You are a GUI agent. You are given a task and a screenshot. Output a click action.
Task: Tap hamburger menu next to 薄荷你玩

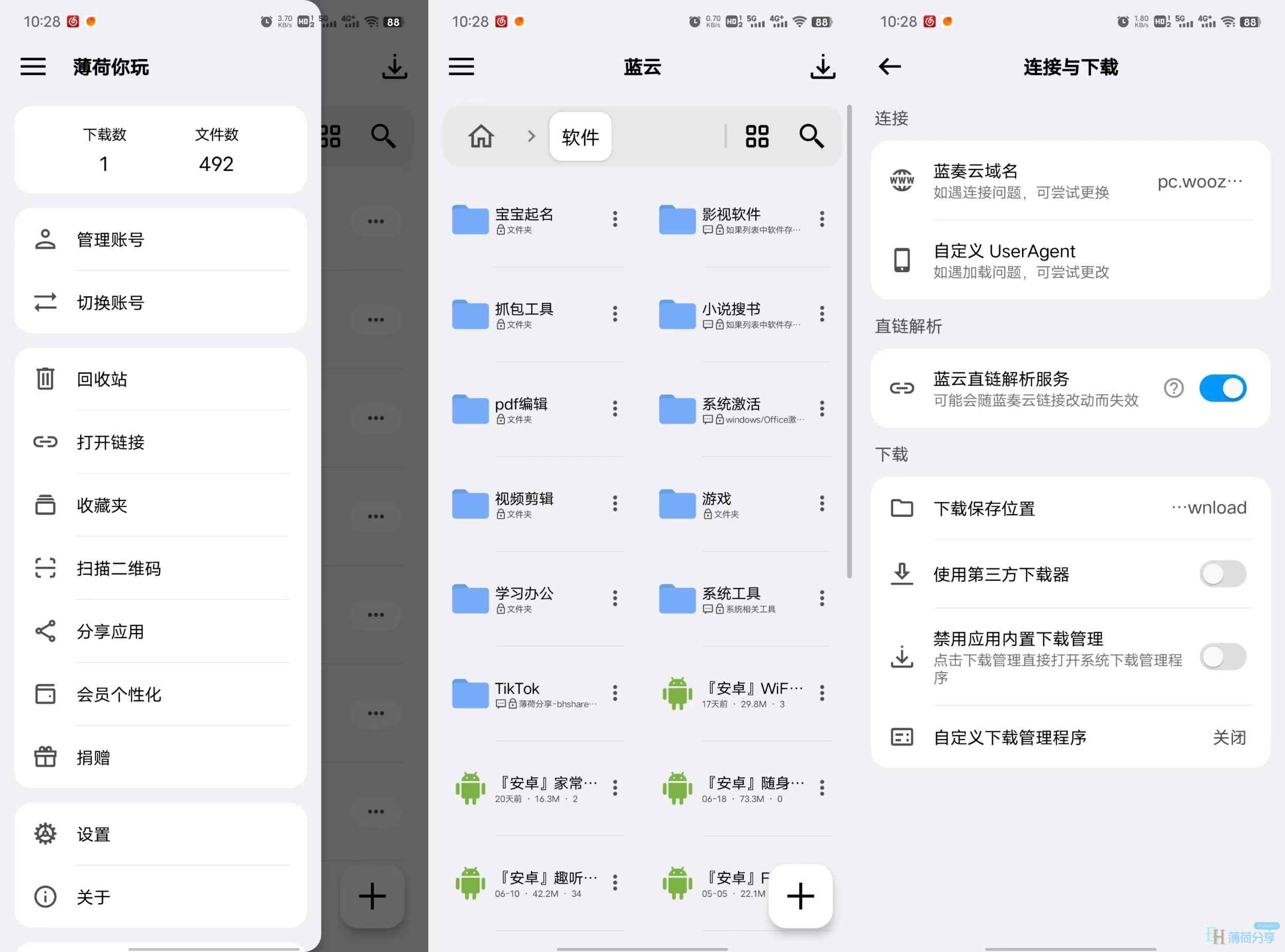(x=33, y=67)
